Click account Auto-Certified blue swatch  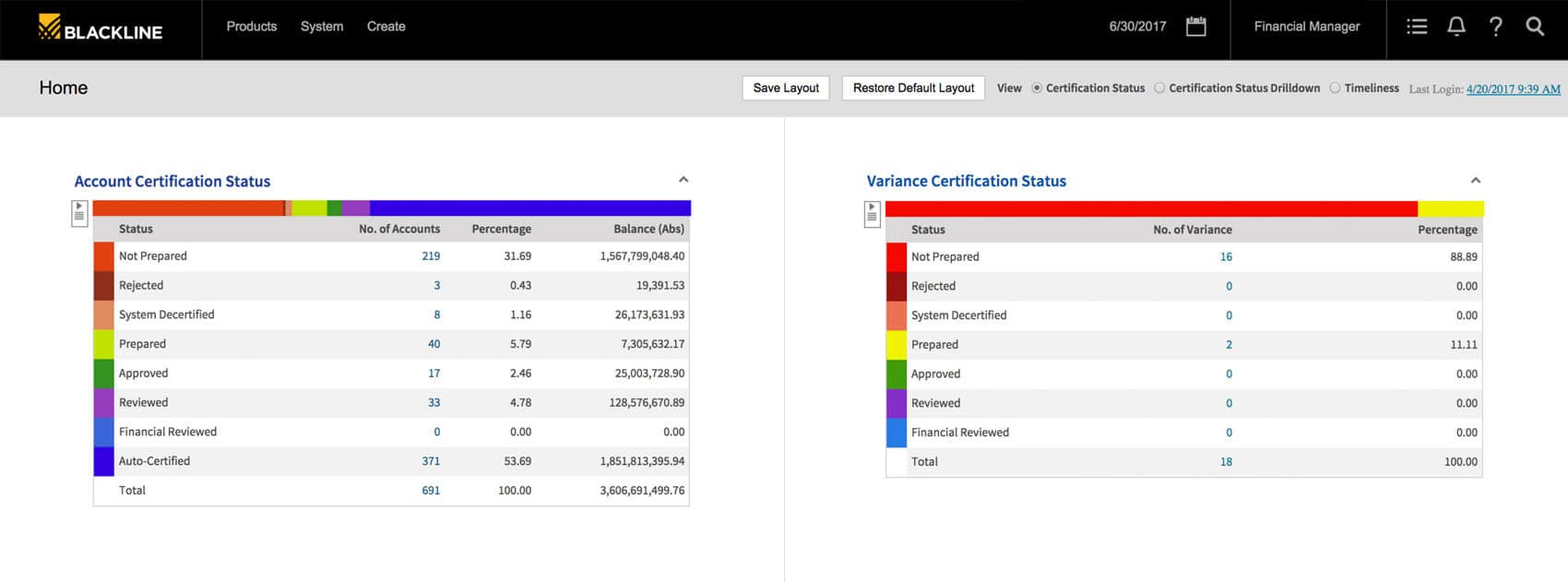pyautogui.click(x=103, y=461)
